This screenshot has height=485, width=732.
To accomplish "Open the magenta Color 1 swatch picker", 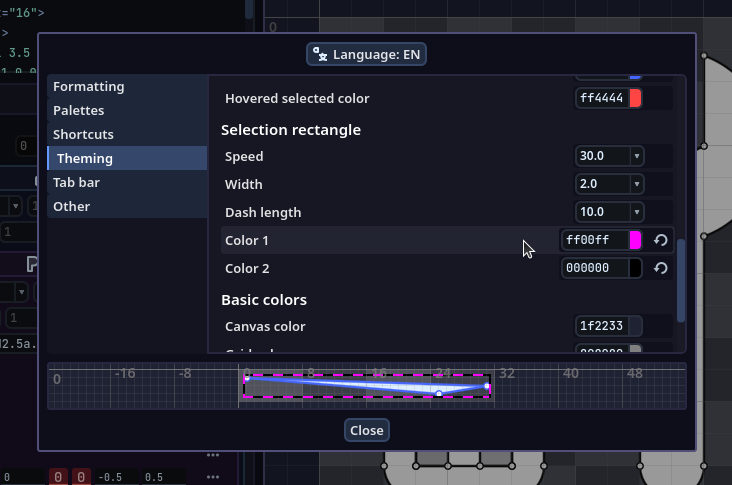I will click(x=635, y=240).
